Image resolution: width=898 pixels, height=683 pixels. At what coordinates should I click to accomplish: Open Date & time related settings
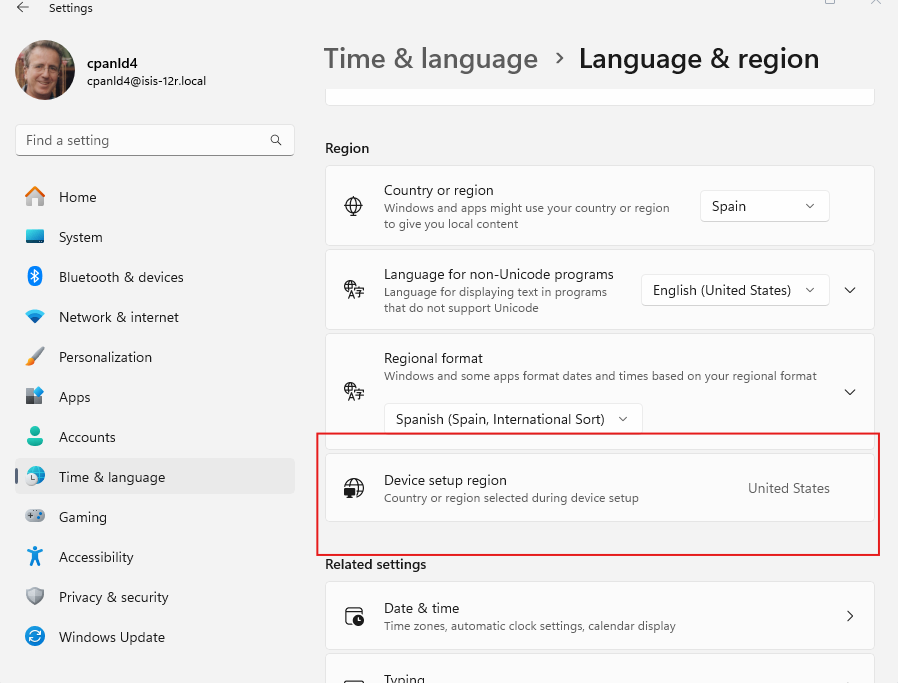coord(600,616)
